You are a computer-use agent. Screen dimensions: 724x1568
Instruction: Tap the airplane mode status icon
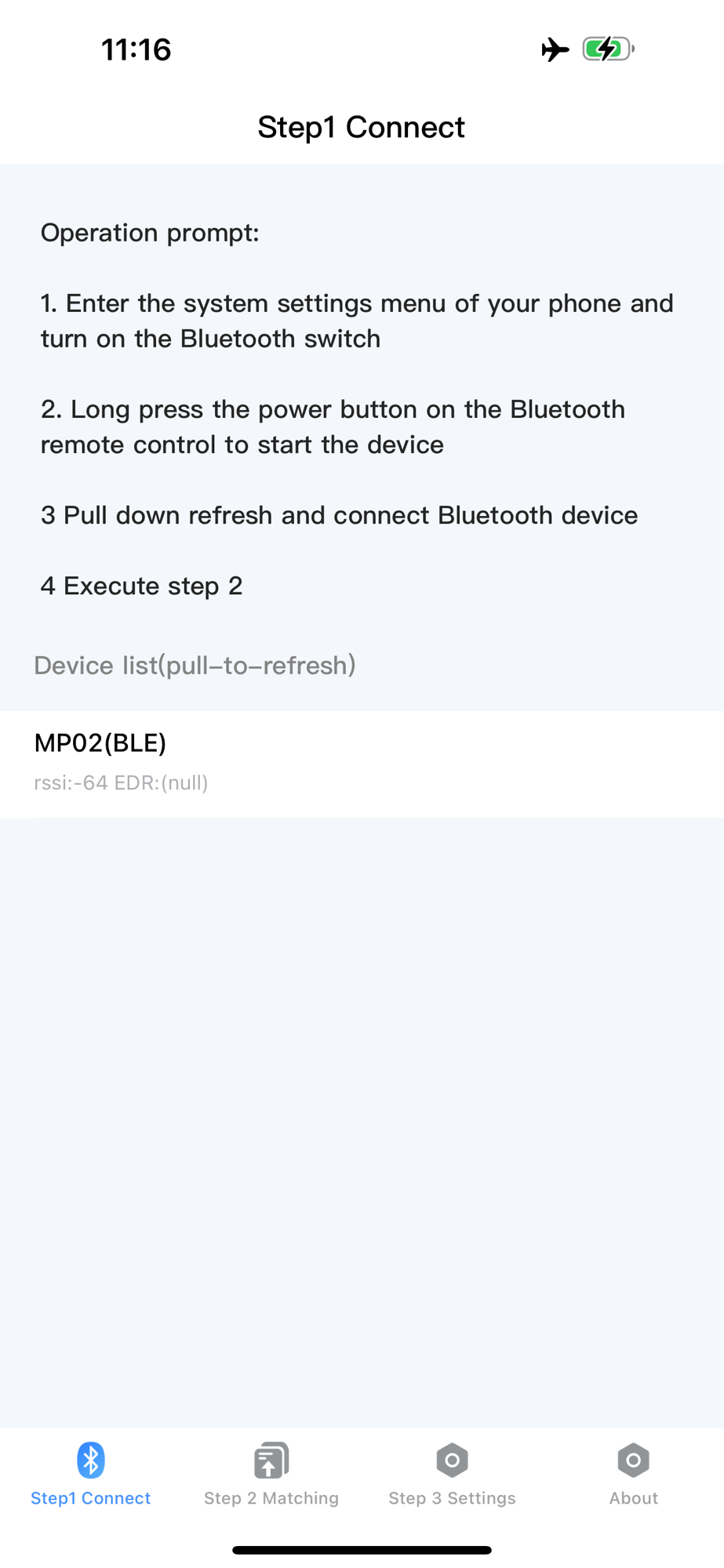coord(555,49)
